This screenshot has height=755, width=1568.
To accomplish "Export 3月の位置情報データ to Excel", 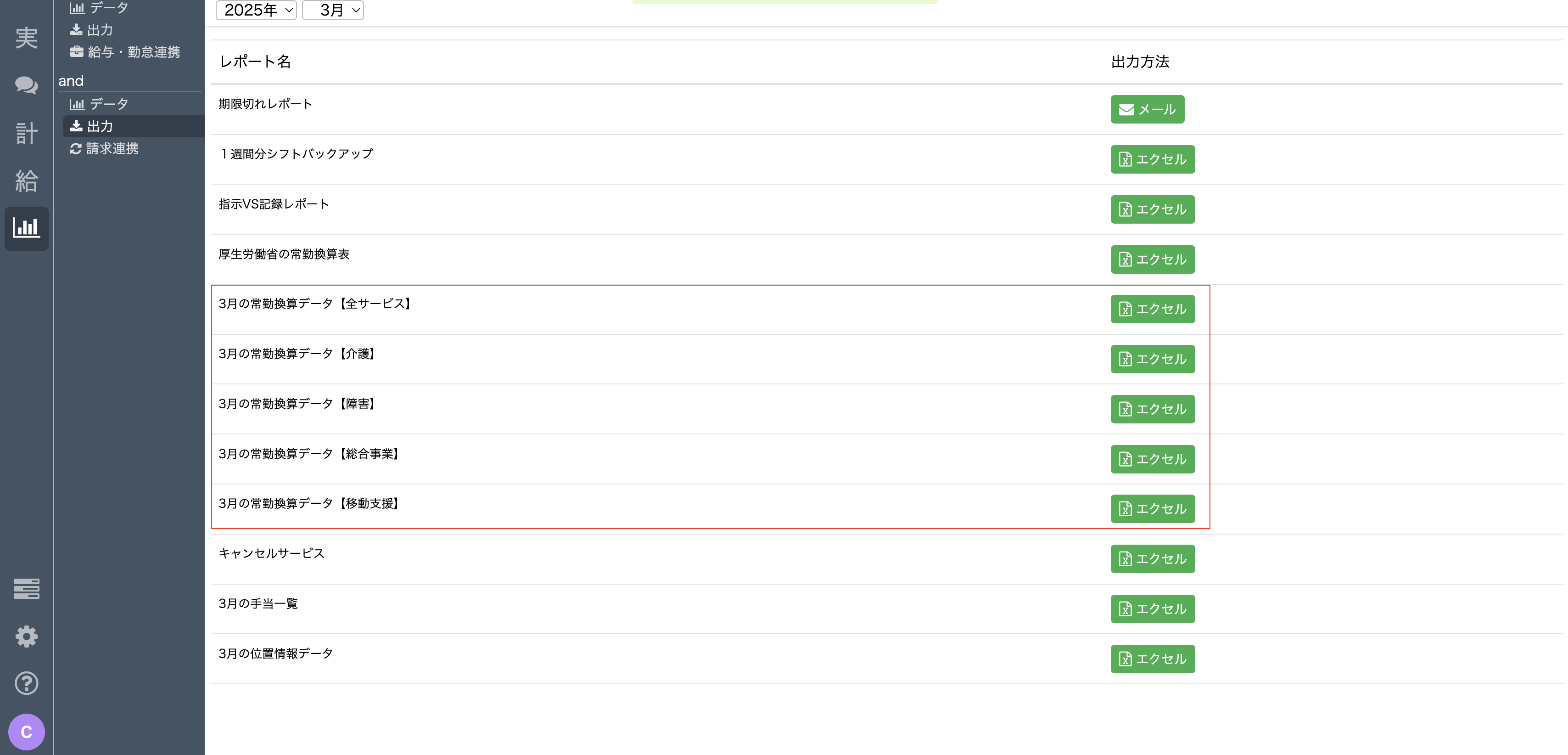I will [1152, 659].
